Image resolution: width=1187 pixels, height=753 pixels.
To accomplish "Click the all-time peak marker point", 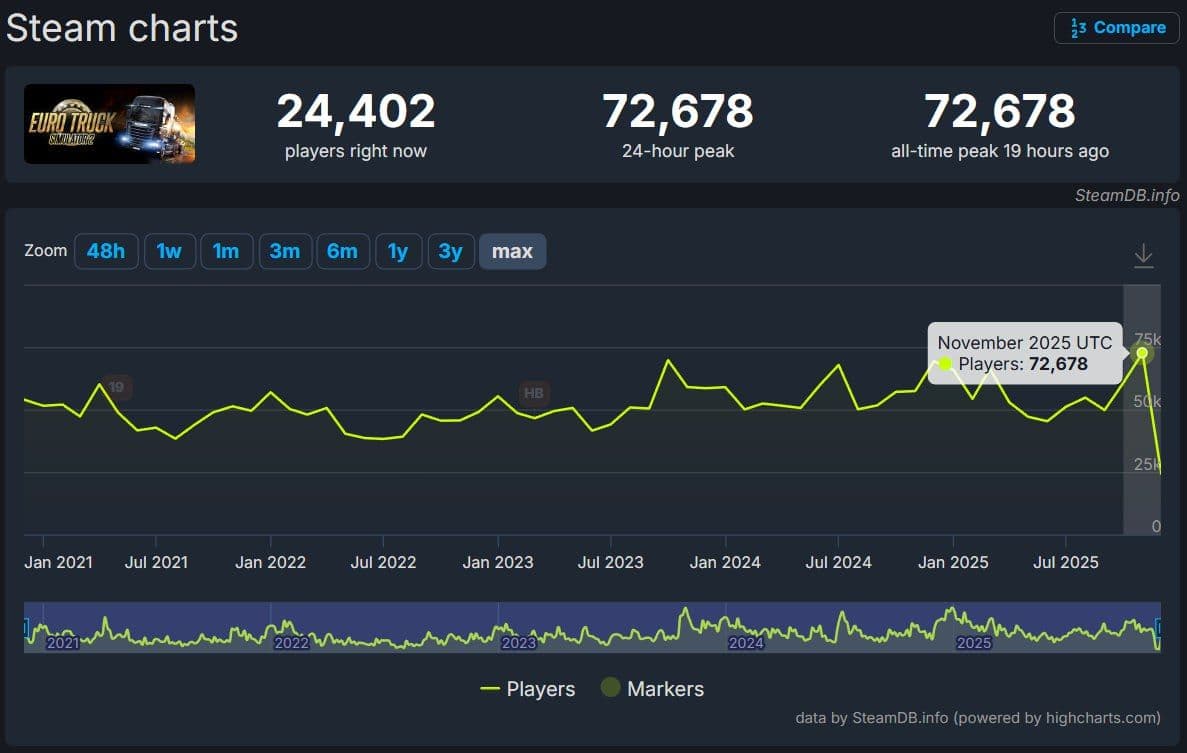I will coord(1142,352).
